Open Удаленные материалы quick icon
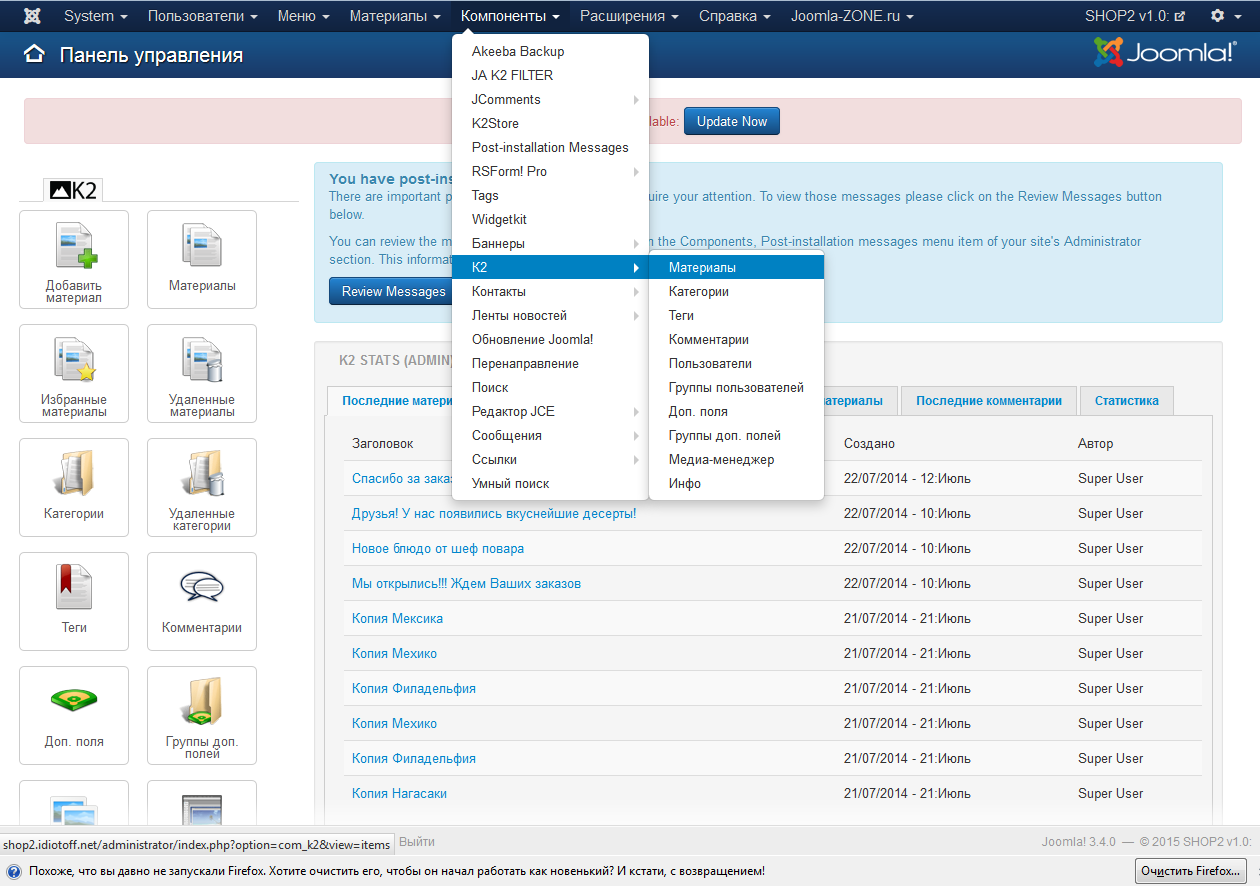Screen dimensions: 1260x886 (202, 373)
